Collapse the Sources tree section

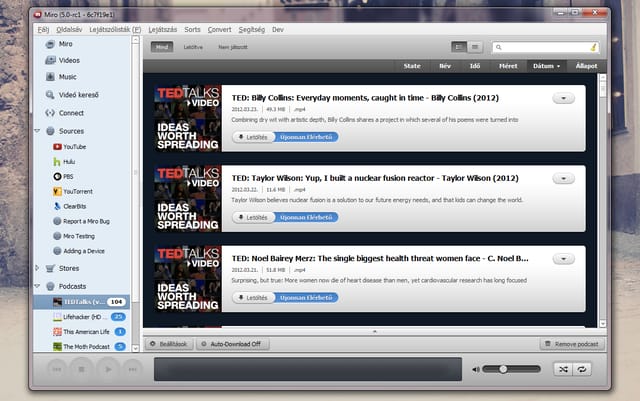[37, 131]
